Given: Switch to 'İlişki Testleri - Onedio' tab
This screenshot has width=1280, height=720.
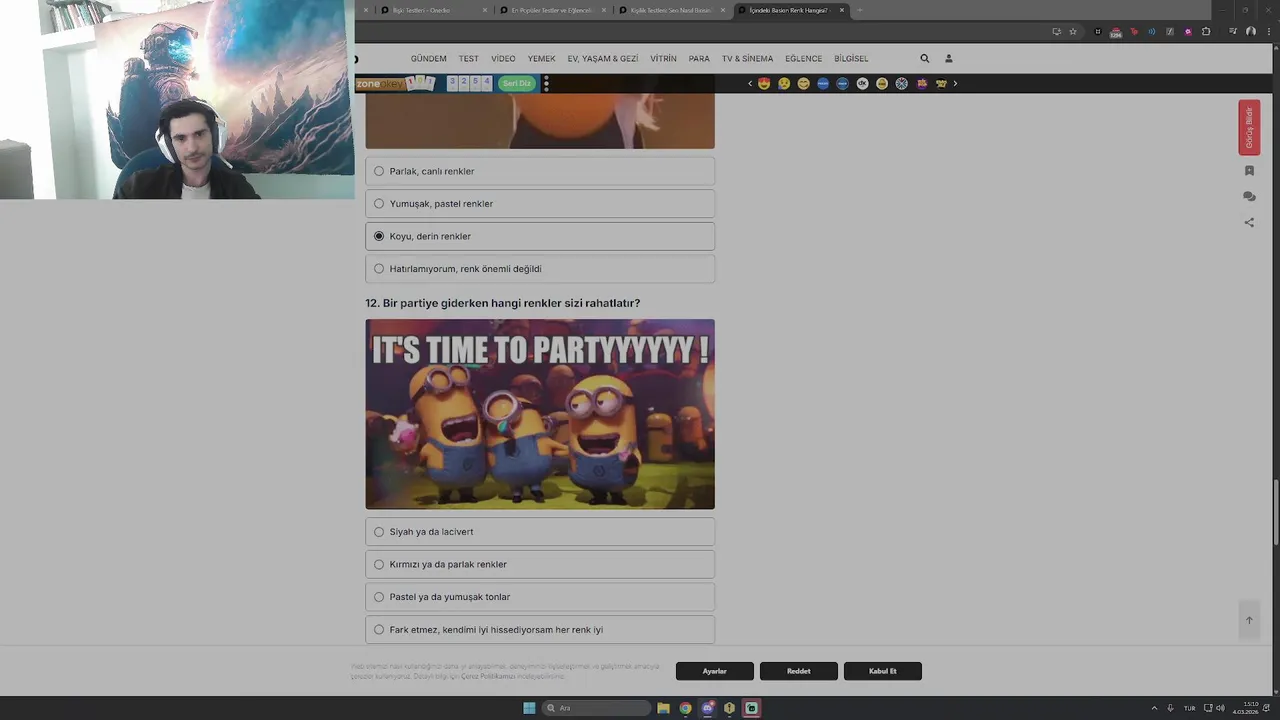Looking at the screenshot, I should point(434,10).
